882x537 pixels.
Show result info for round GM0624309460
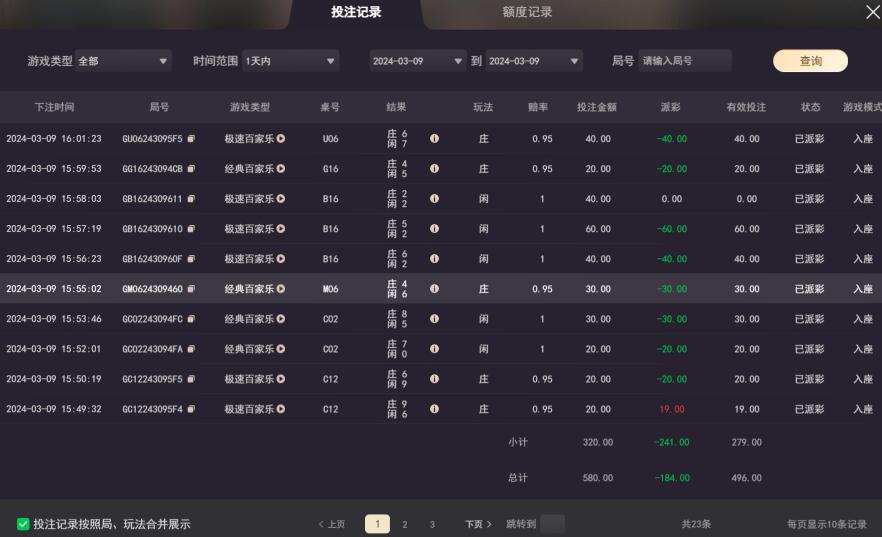(x=434, y=289)
